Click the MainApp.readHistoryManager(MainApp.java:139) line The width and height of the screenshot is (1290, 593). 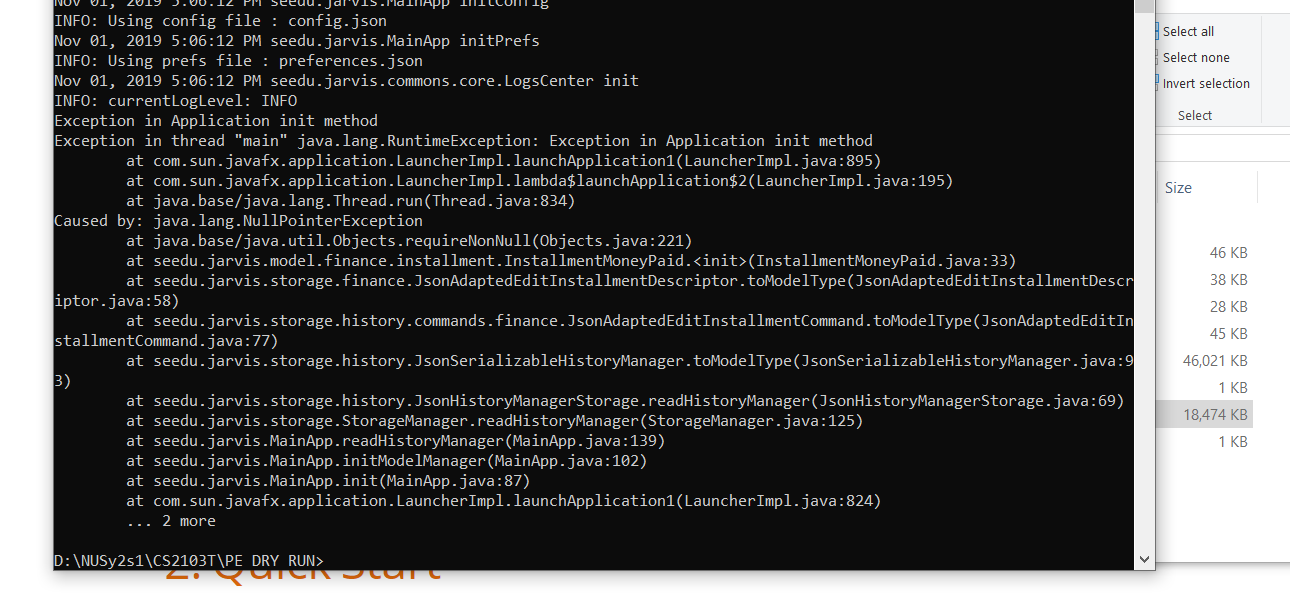point(396,441)
